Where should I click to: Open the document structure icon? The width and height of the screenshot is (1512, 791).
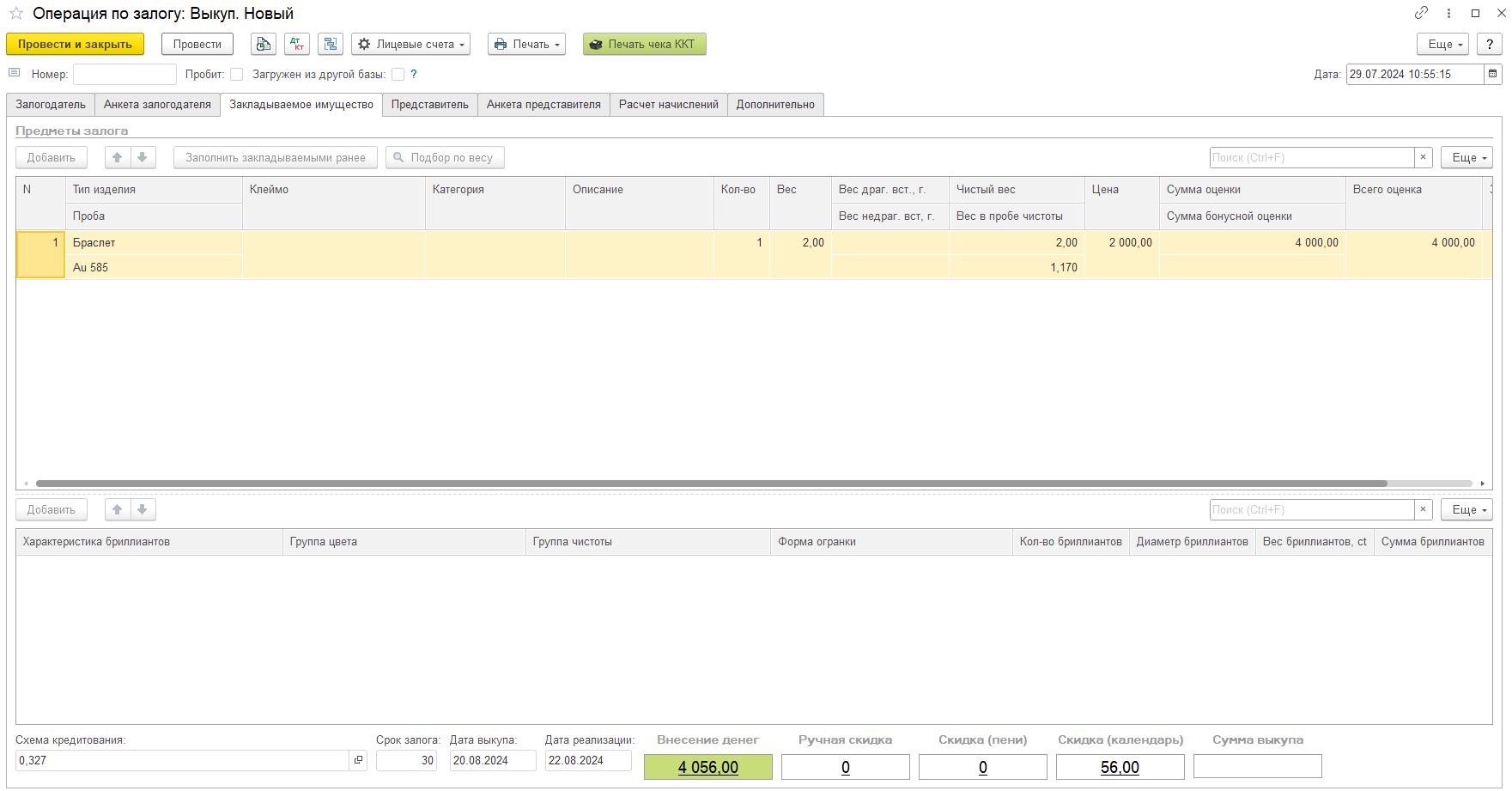pos(331,44)
